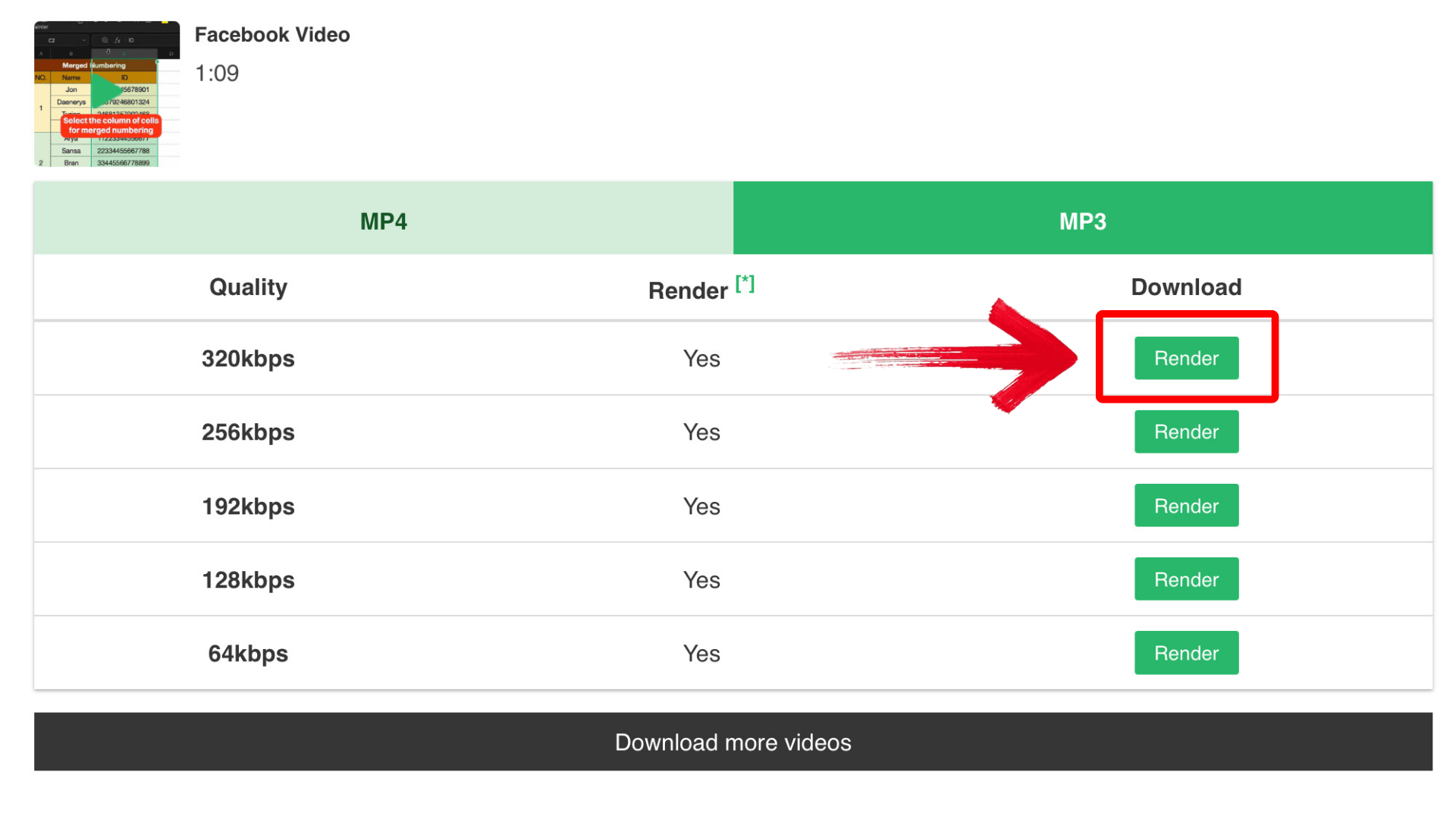Screen dimensions: 1456x819
Task: Click the 128kbps quality cell
Action: pyautogui.click(x=248, y=580)
